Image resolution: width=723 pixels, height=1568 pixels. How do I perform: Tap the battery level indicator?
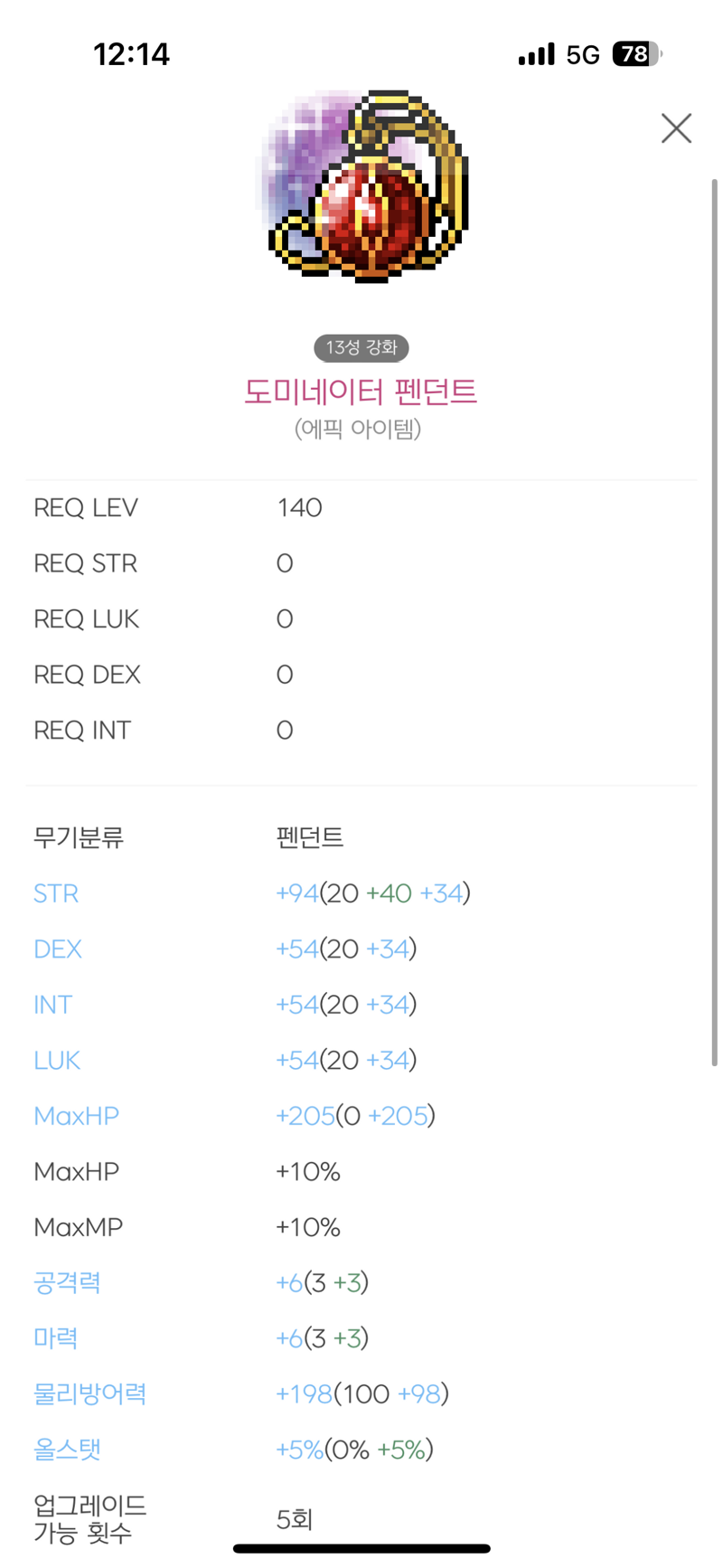tap(637, 54)
